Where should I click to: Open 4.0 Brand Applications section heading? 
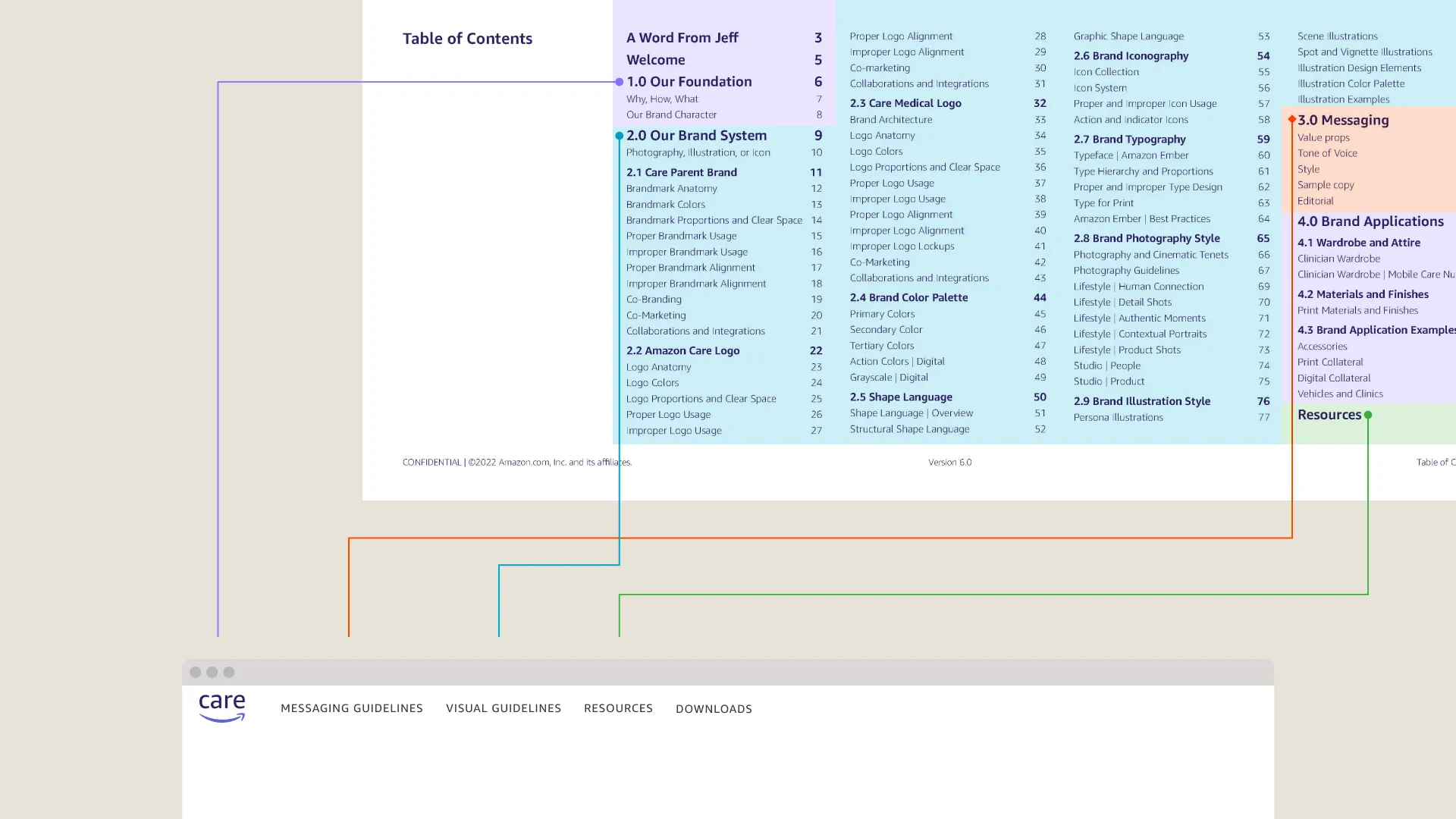[1370, 221]
